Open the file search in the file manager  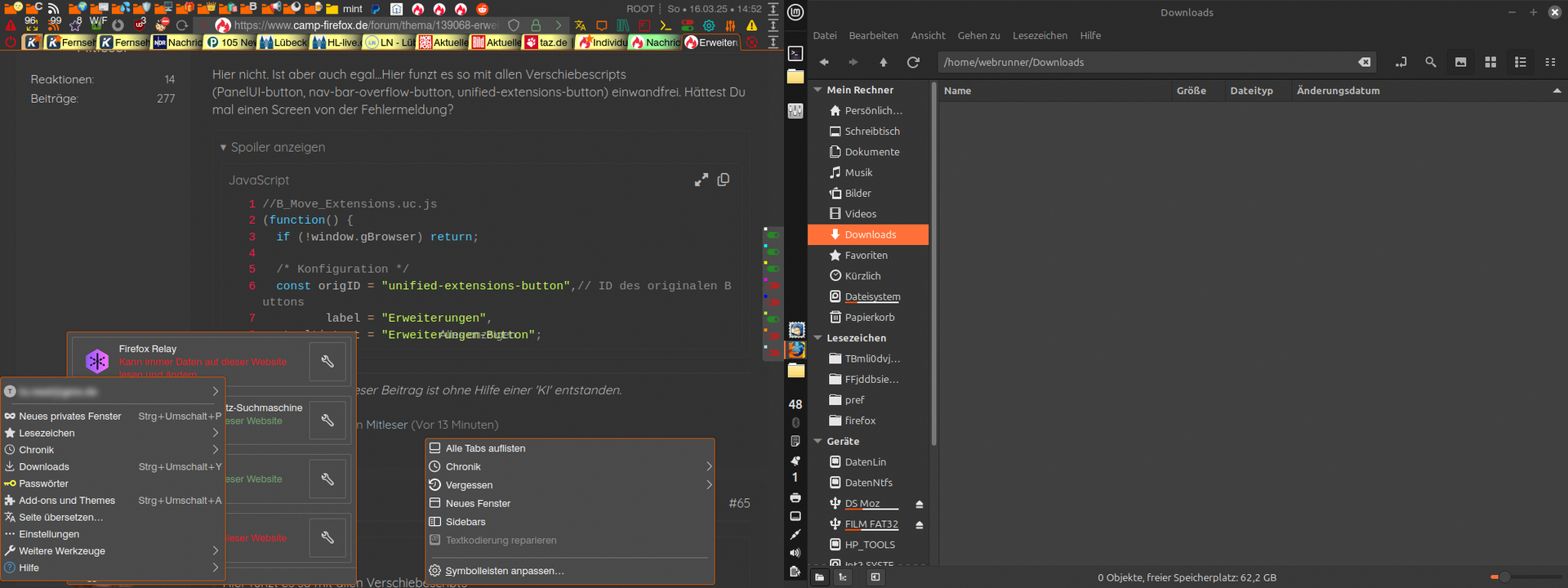1430,62
